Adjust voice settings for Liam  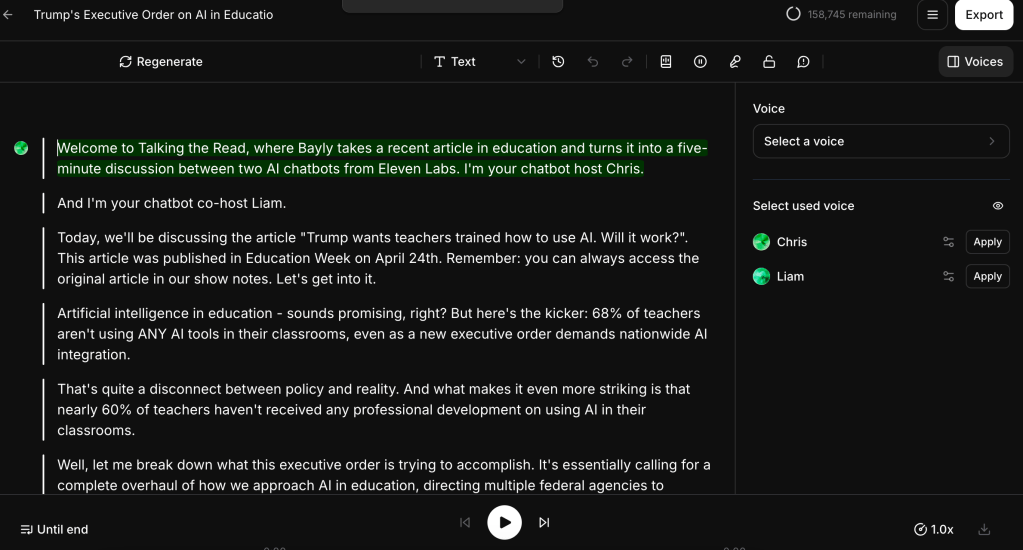point(948,277)
